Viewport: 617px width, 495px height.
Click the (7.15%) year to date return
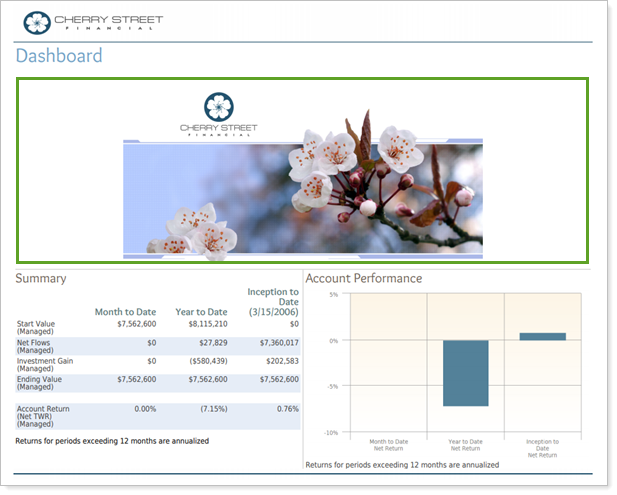[x=211, y=409]
